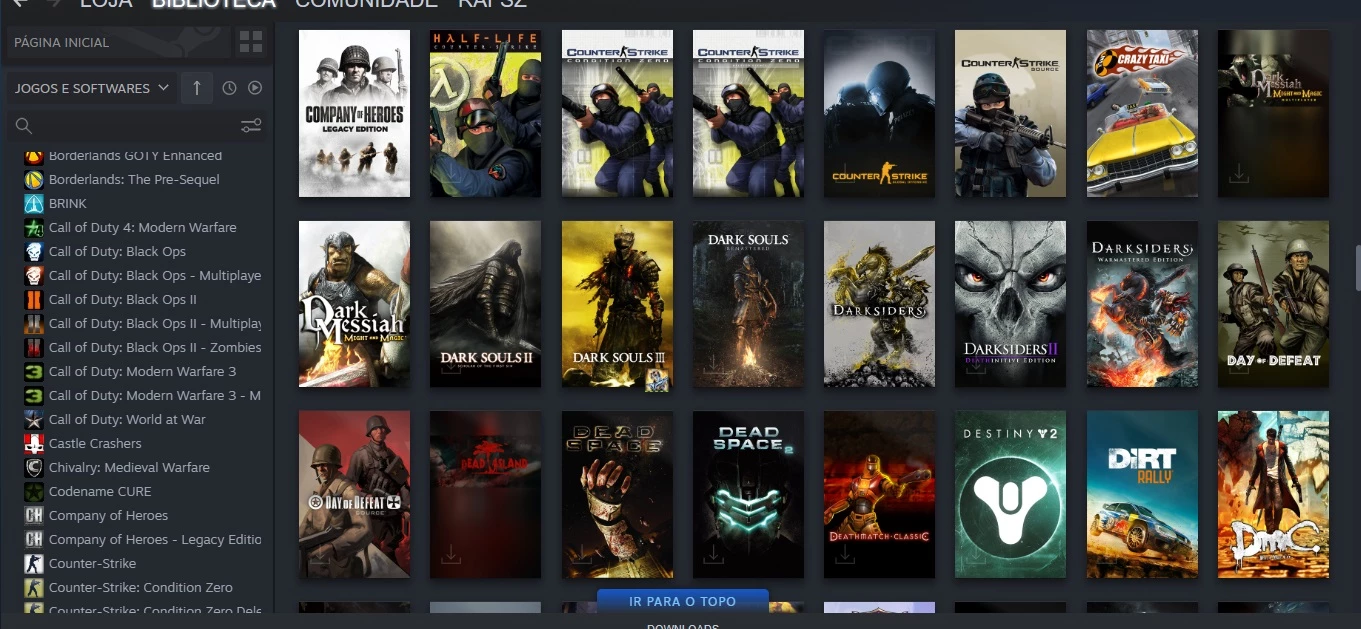Open the Dark Souls II cover
Screen dimensions: 1361x629
tap(485, 304)
